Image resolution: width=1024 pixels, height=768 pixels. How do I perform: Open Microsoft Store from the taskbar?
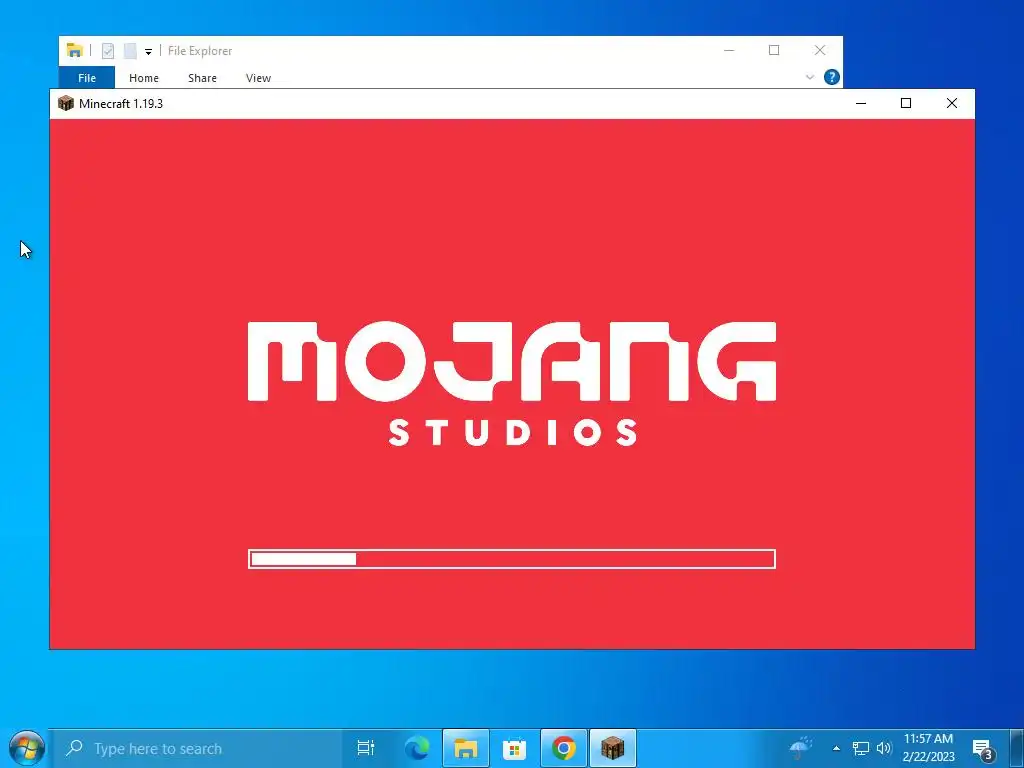click(515, 748)
